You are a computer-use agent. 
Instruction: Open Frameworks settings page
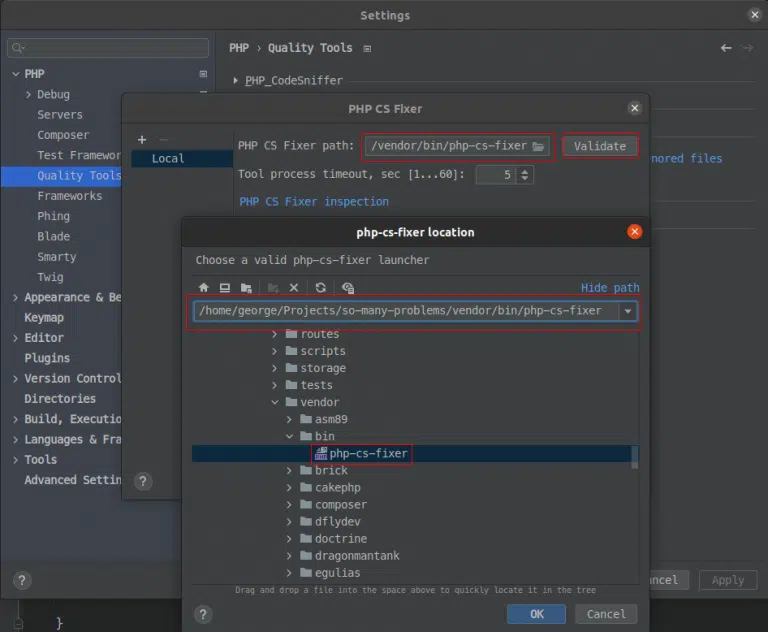pyautogui.click(x=70, y=196)
